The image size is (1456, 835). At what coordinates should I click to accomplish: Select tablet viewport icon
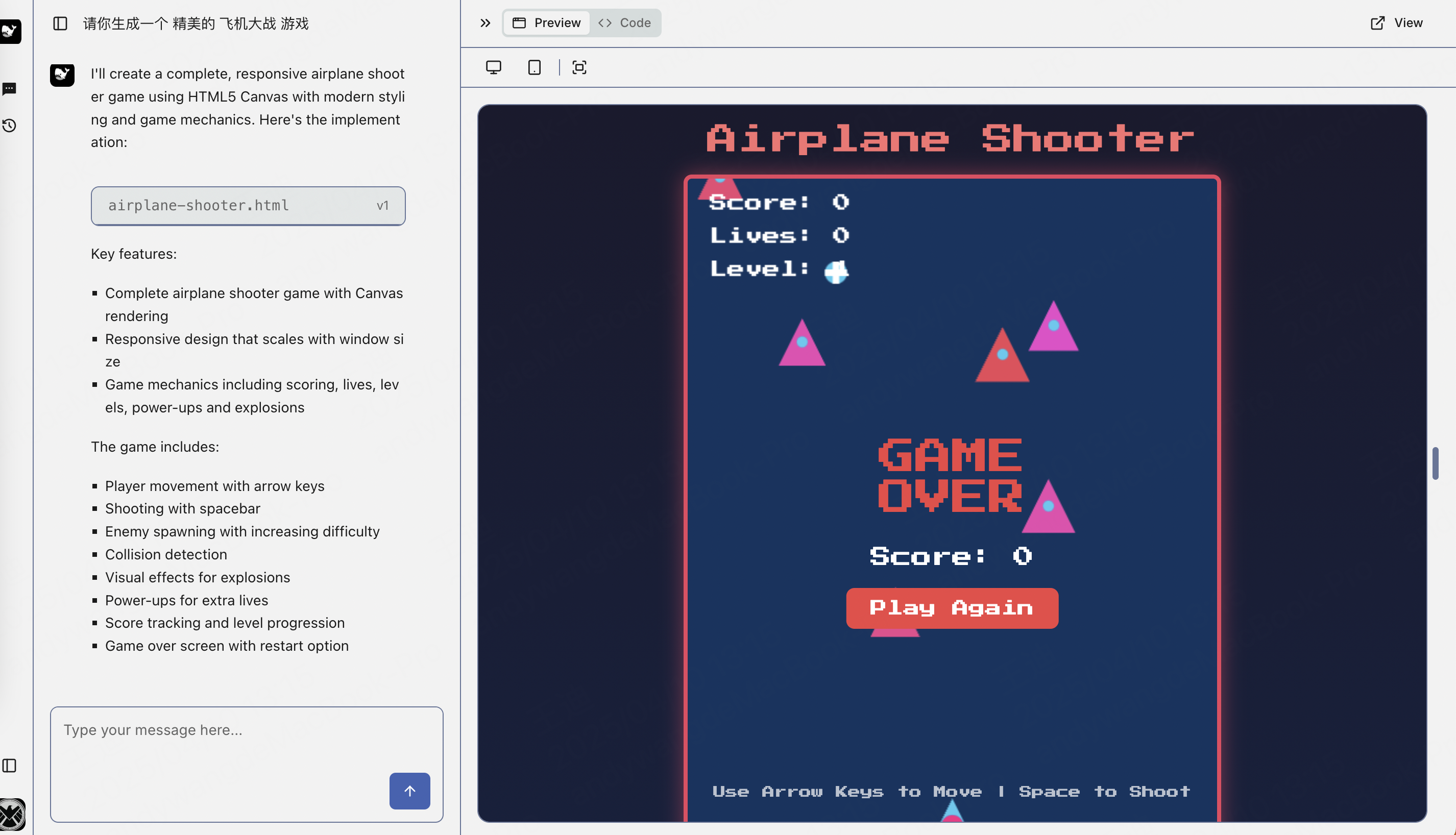534,68
